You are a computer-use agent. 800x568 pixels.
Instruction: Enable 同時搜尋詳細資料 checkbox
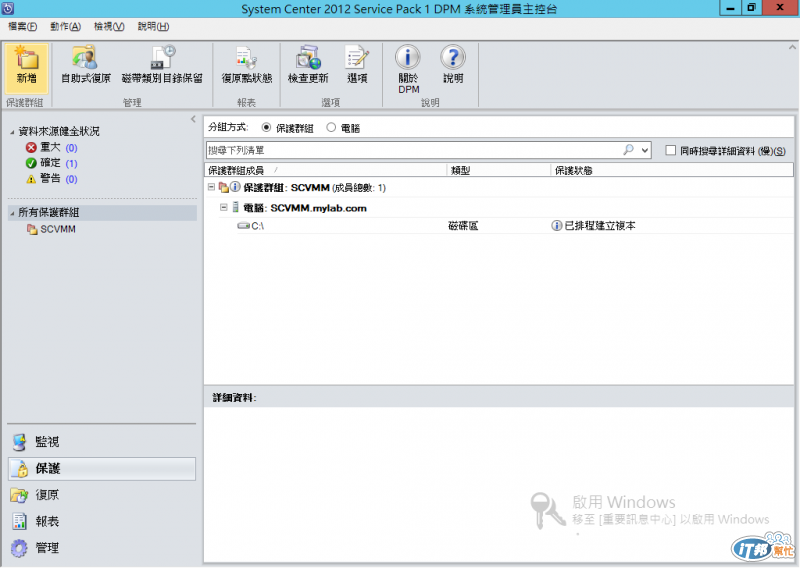tap(671, 150)
